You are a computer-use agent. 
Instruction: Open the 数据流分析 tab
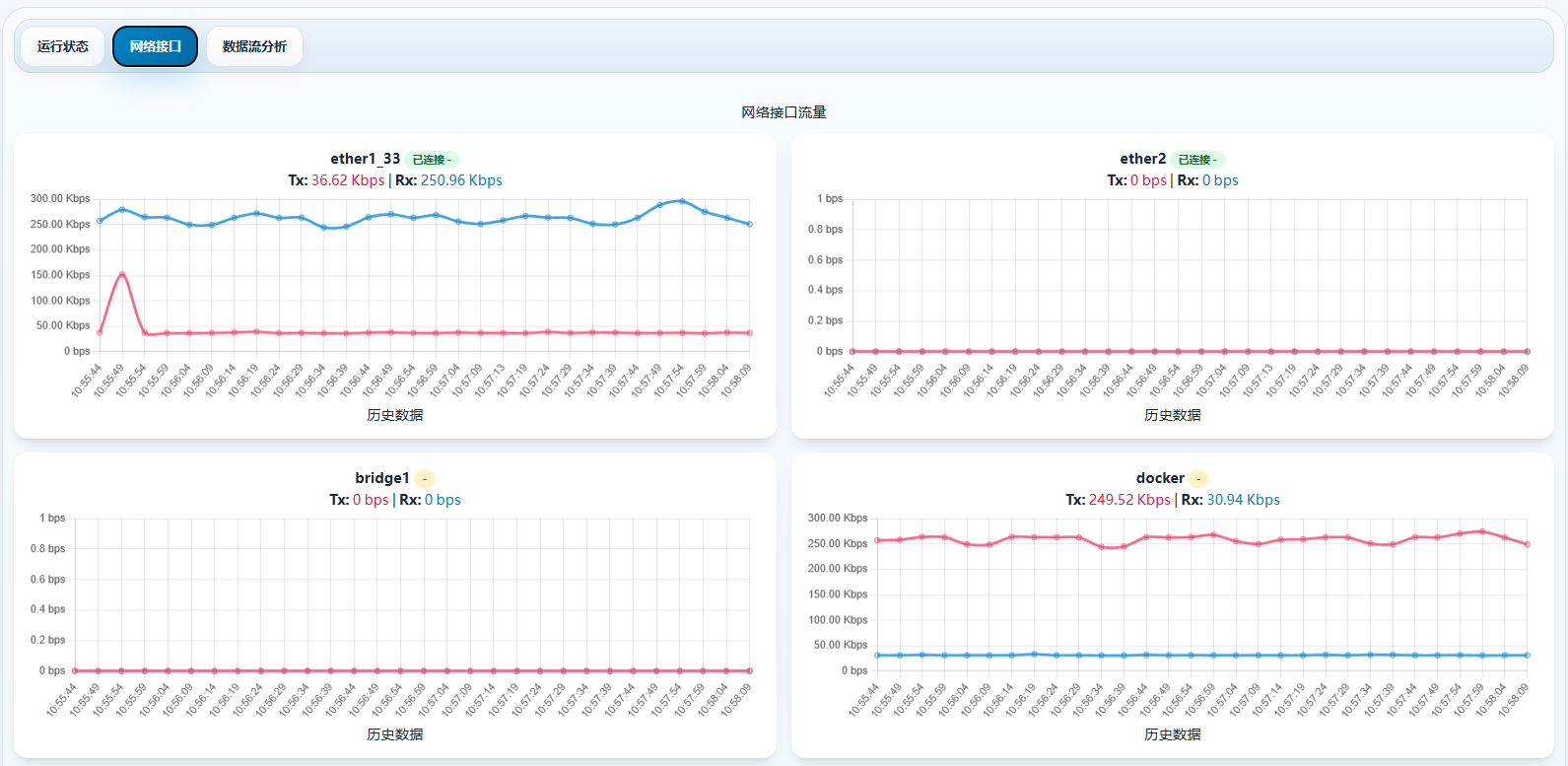pos(254,46)
